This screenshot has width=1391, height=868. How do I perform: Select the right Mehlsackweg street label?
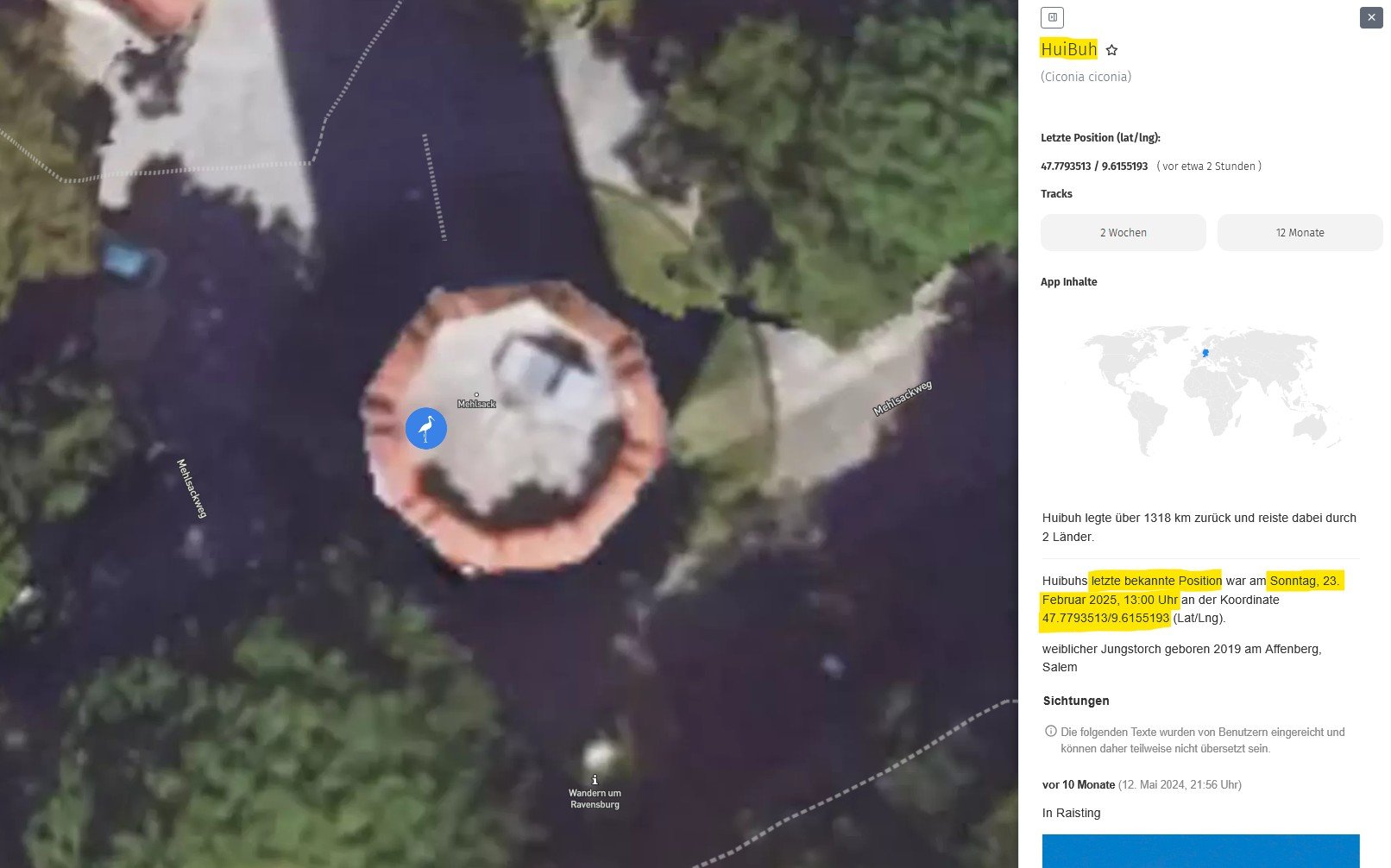click(x=902, y=399)
